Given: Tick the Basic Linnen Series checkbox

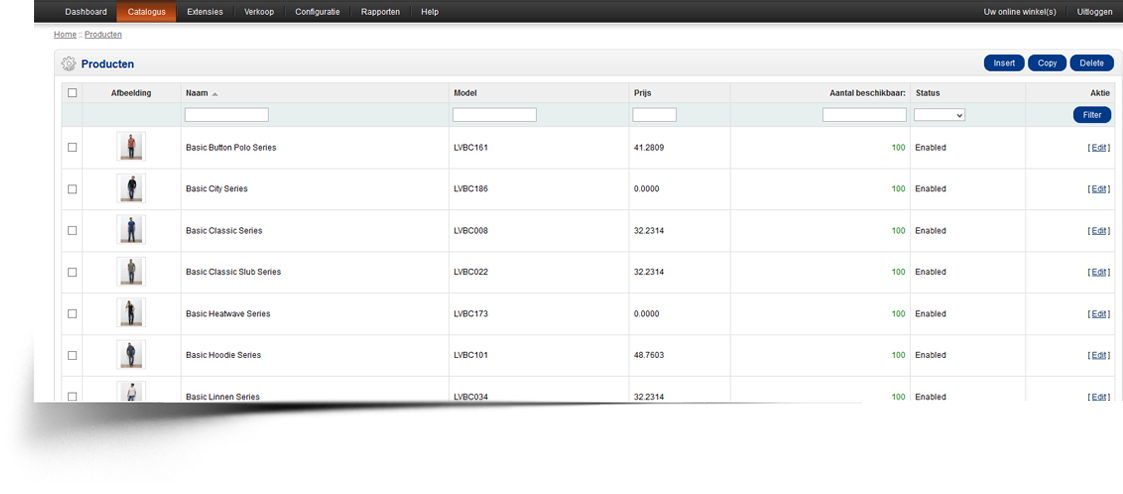Looking at the screenshot, I should tap(72, 396).
